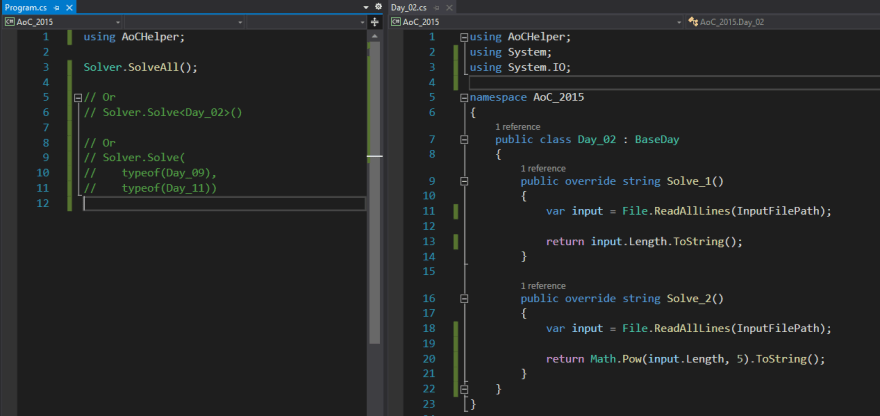Image resolution: width=880 pixels, height=416 pixels.
Task: Click the split editor cross icon
Action: pyautogui.click(x=375, y=22)
